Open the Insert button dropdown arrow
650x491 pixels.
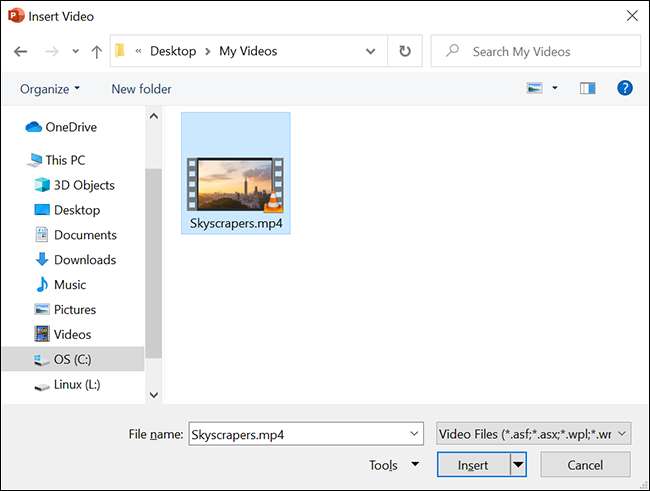(x=518, y=465)
